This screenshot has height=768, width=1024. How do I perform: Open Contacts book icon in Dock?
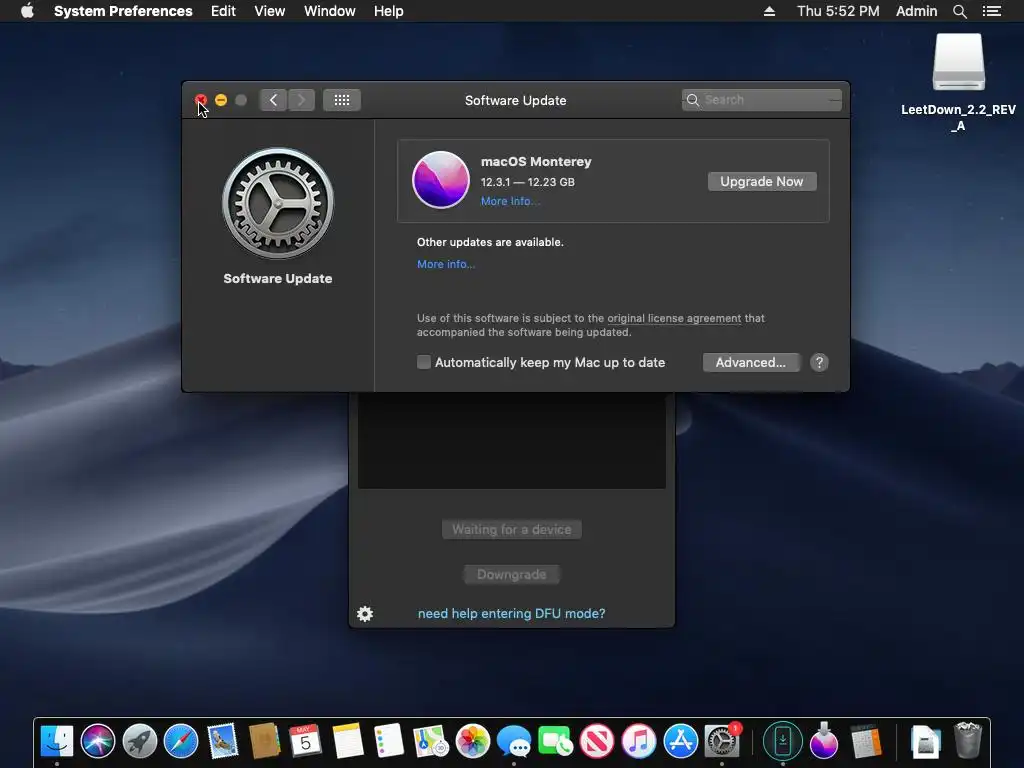click(x=264, y=741)
